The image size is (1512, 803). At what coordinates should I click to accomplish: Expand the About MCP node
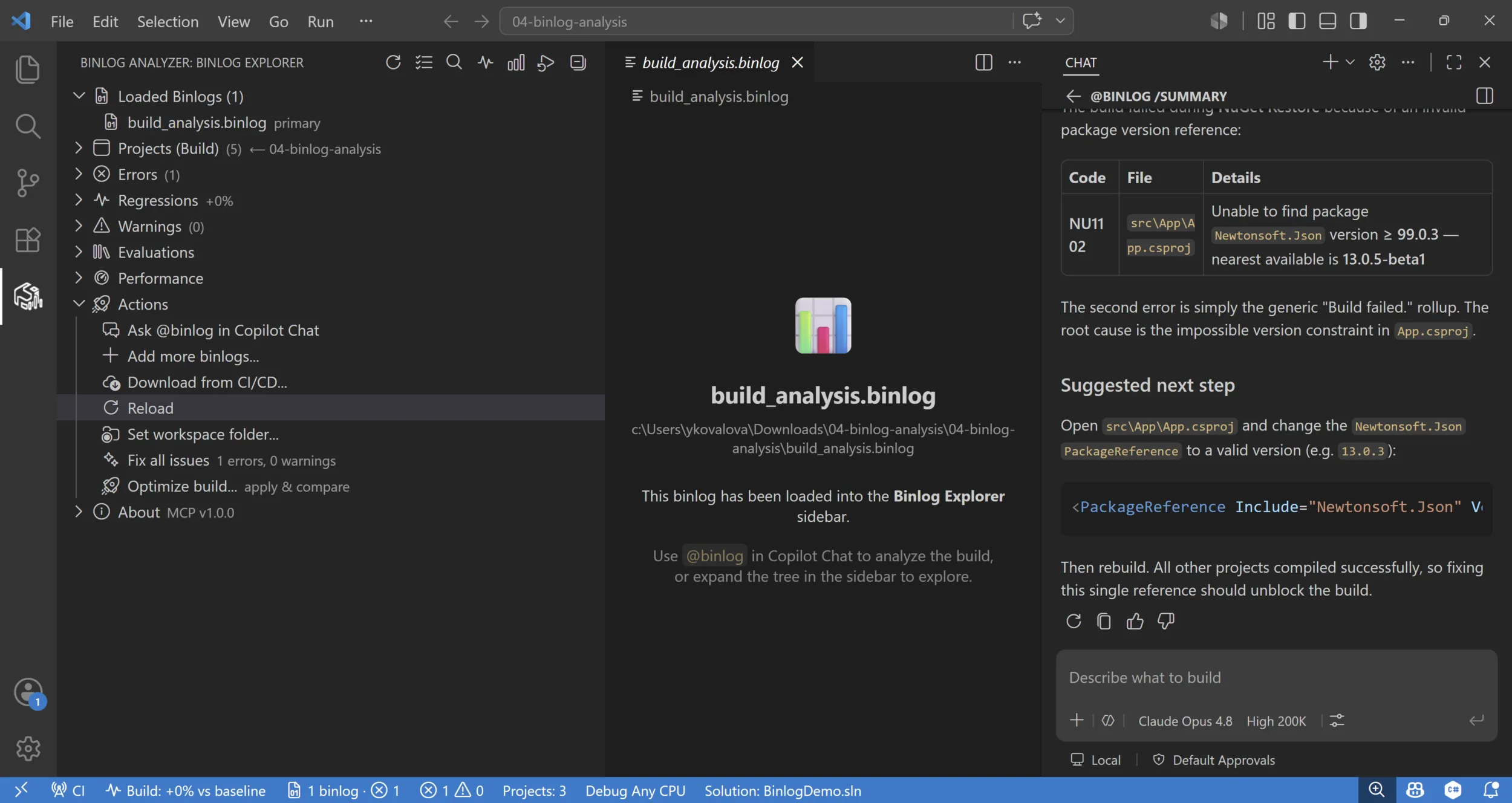coord(79,512)
